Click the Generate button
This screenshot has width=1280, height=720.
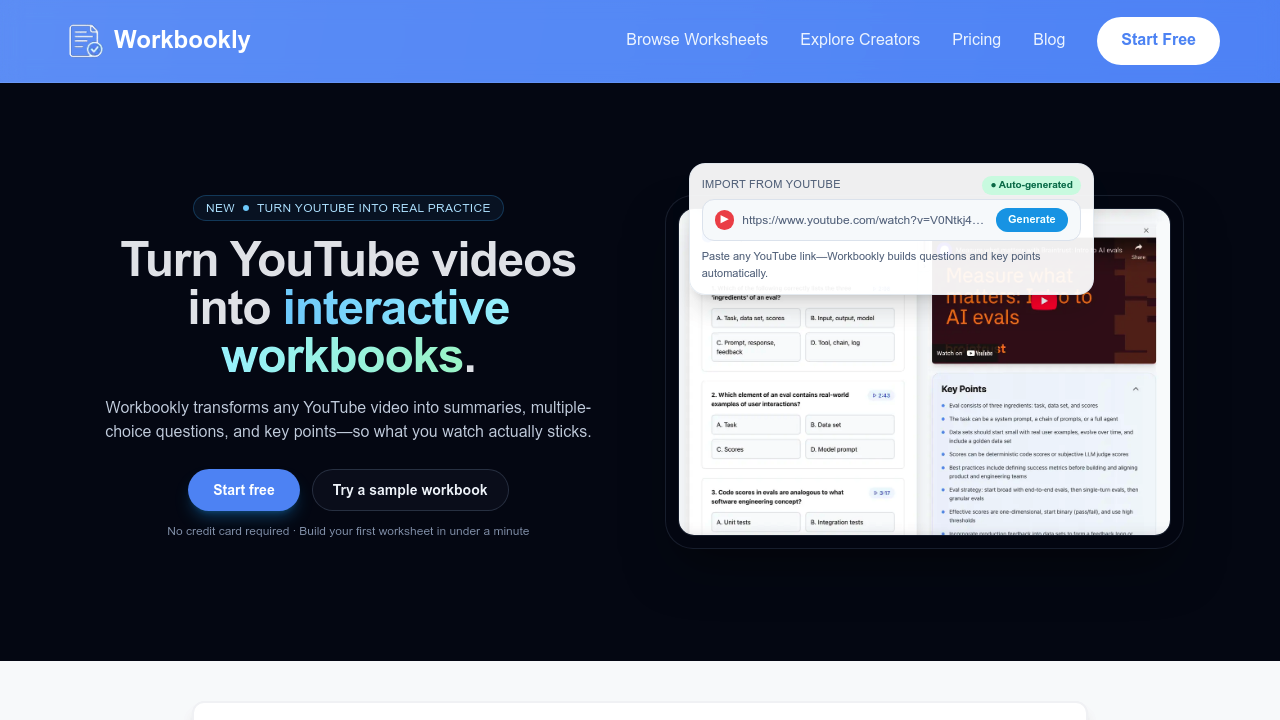1031,219
